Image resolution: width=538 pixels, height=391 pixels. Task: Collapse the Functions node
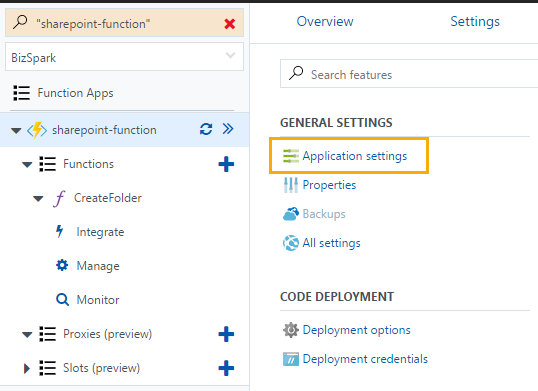point(27,165)
